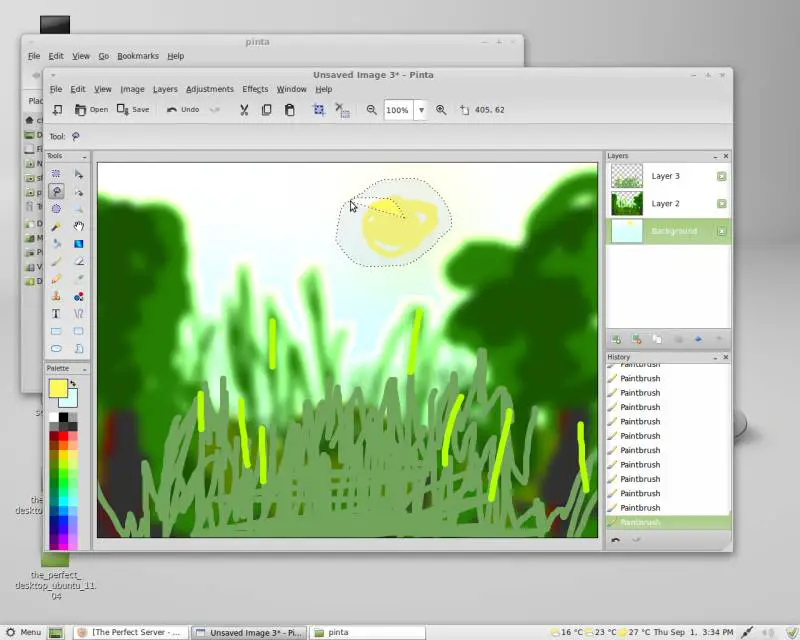Click Crop to Selection toolbar icon
Viewport: 800px width, 640px height.
(319, 110)
